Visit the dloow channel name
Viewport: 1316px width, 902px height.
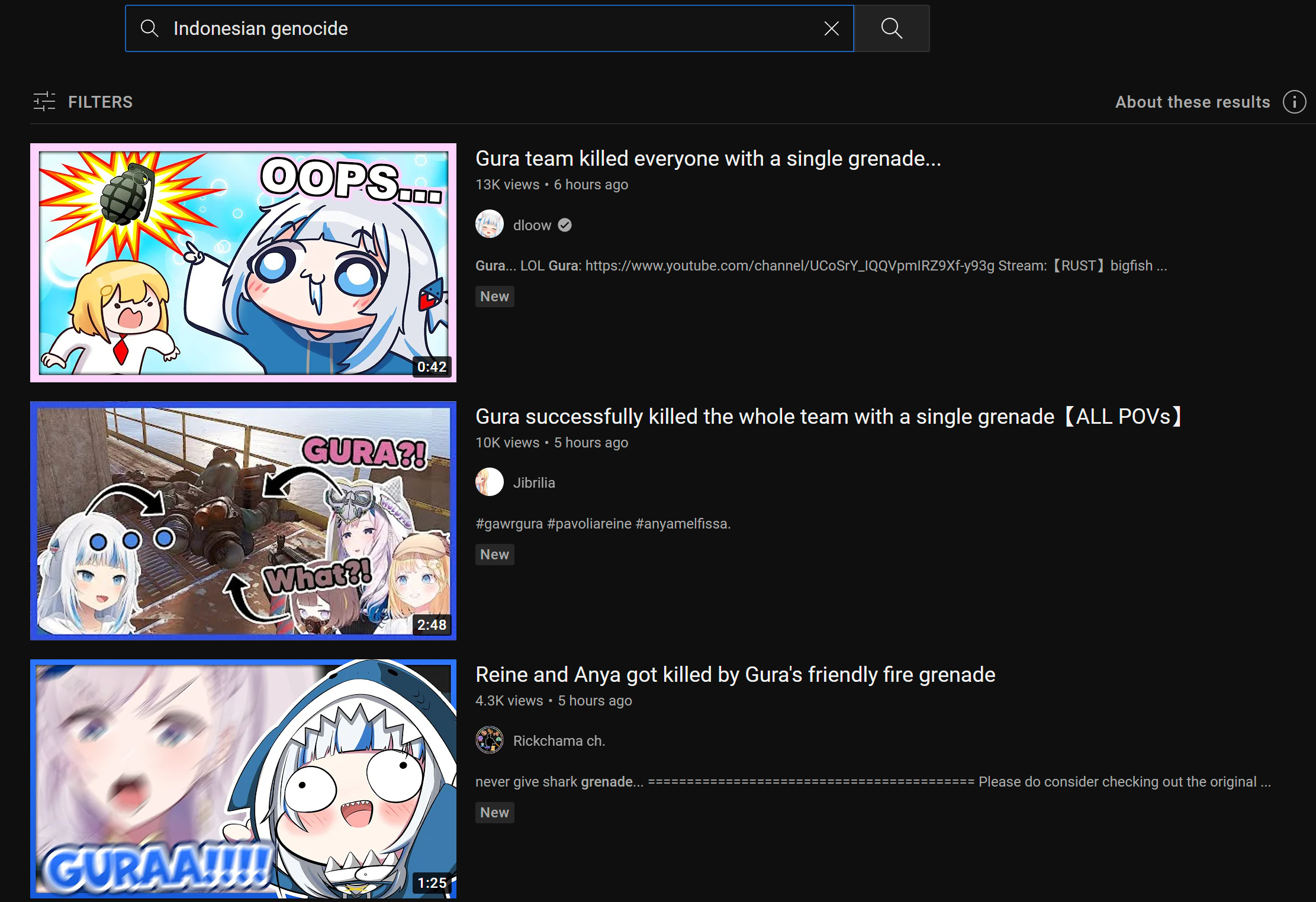(x=532, y=225)
